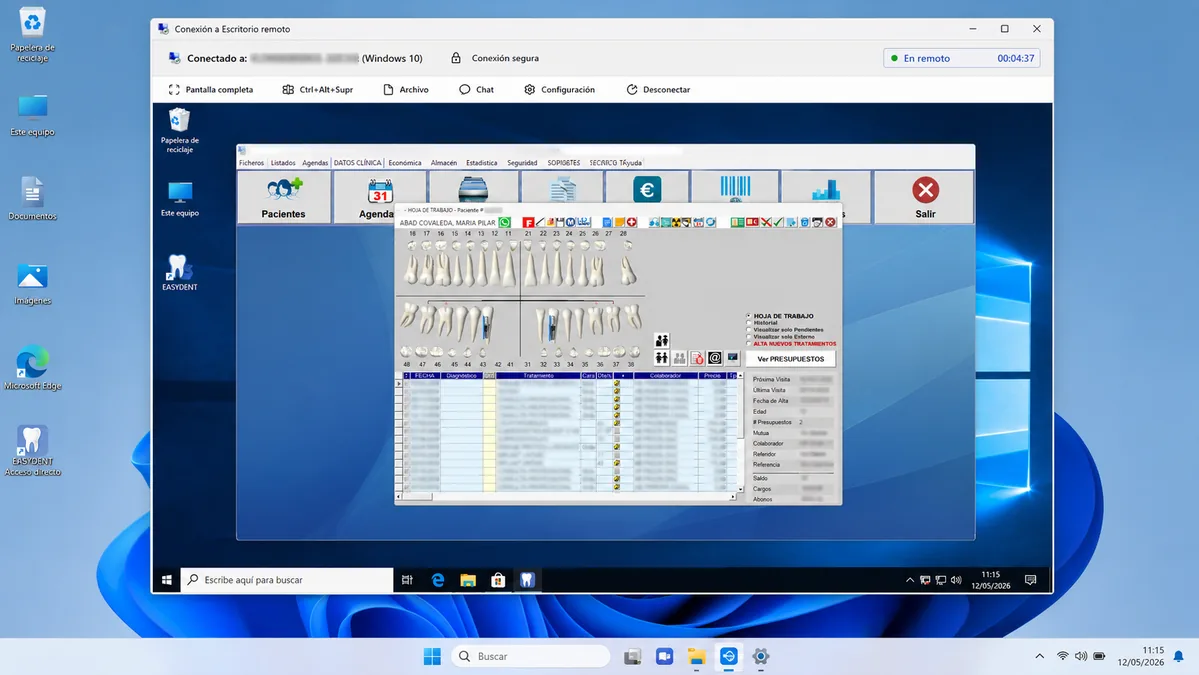Click the blue M circle toolbar icon
The height and width of the screenshot is (675, 1199).
[x=570, y=222]
